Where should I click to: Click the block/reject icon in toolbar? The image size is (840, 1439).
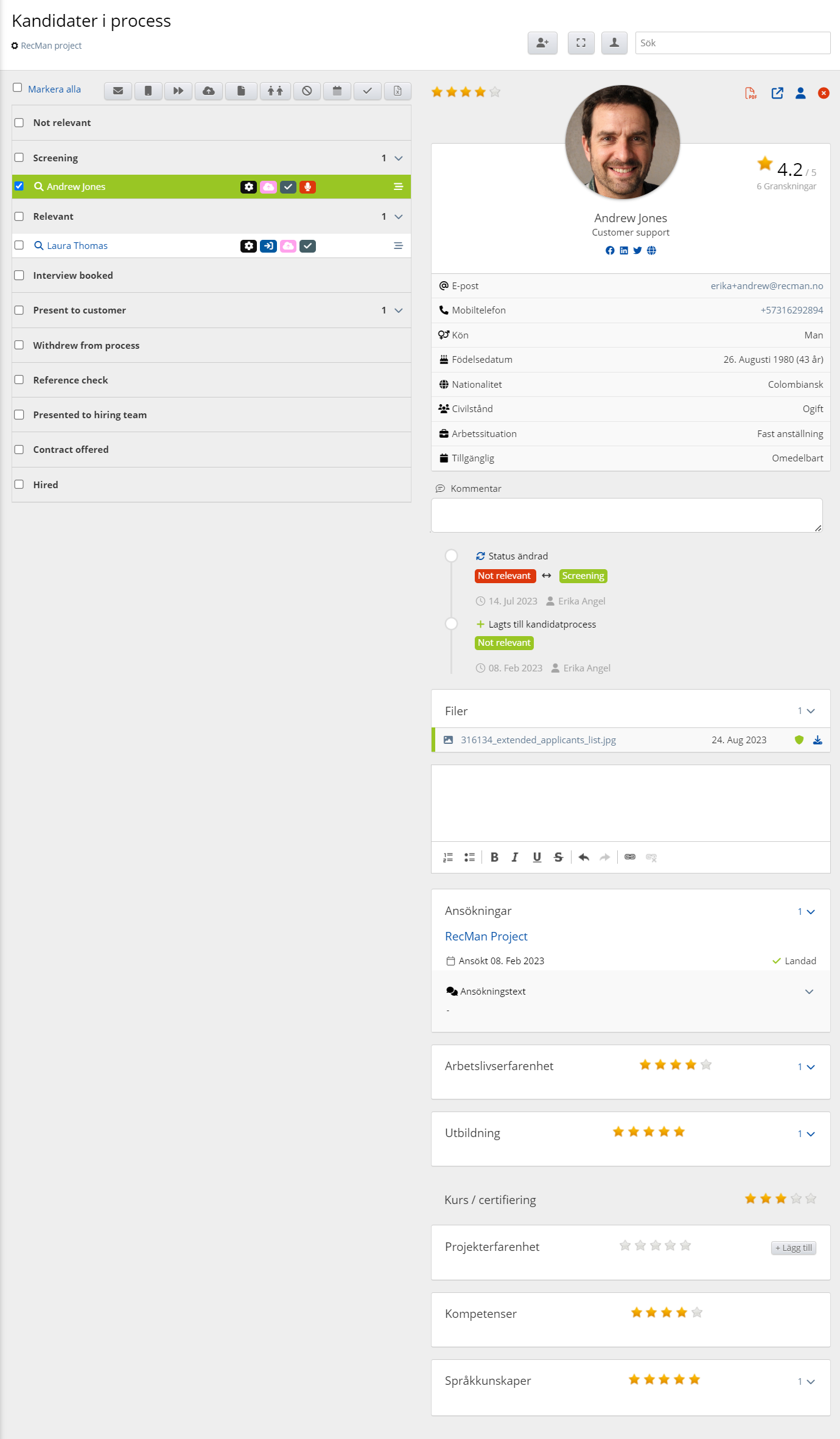click(307, 91)
